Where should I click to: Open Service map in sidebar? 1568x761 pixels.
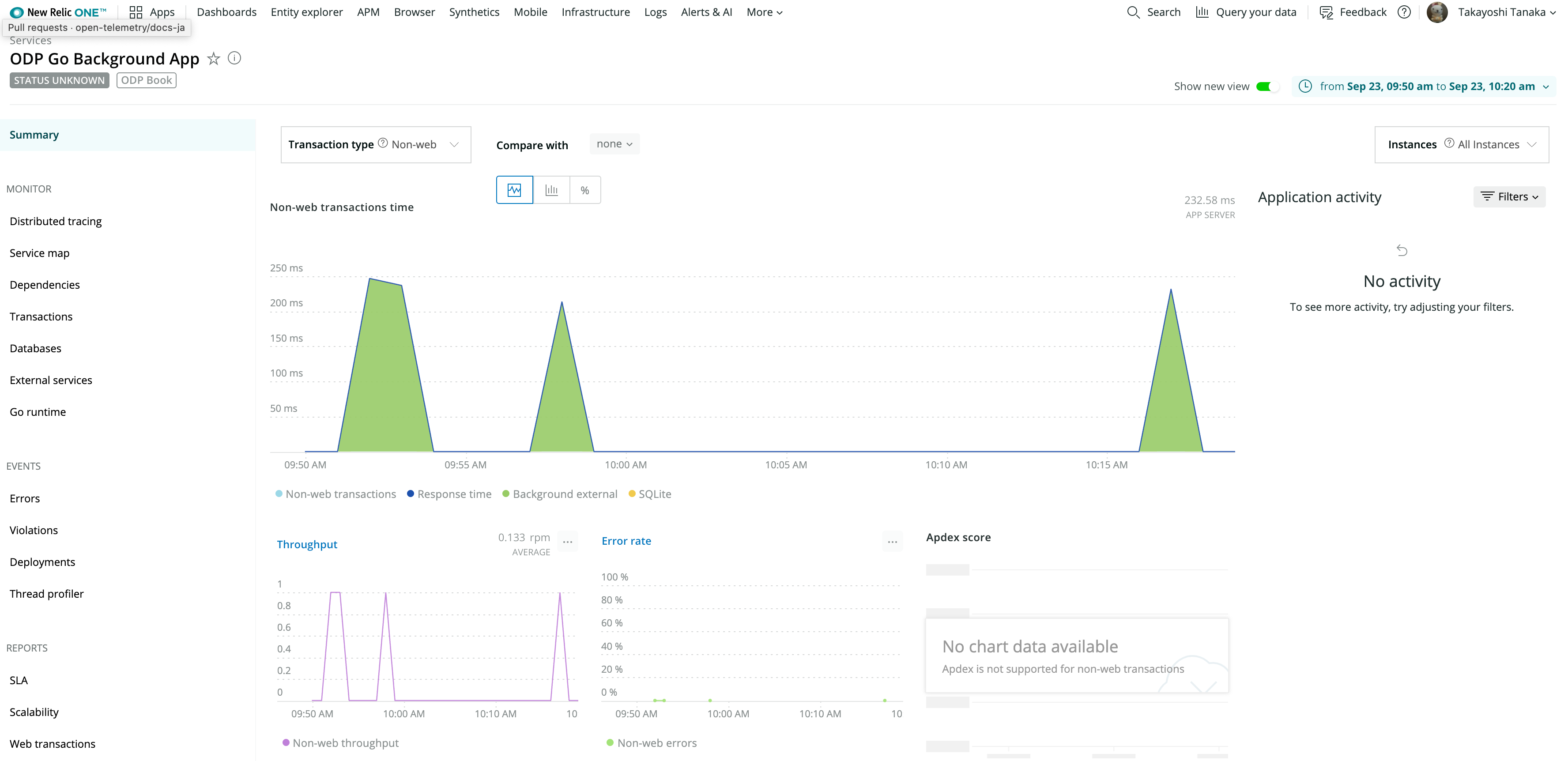coord(40,252)
